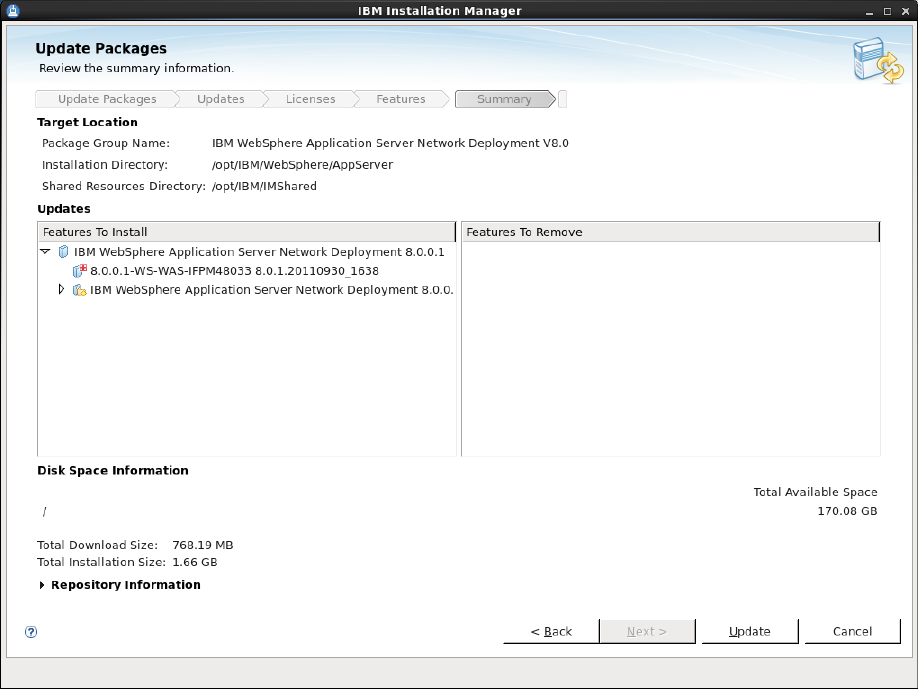Expand the Network Deployment 8.0.0. child node
Viewport: 918px width, 689px height.
[x=61, y=289]
